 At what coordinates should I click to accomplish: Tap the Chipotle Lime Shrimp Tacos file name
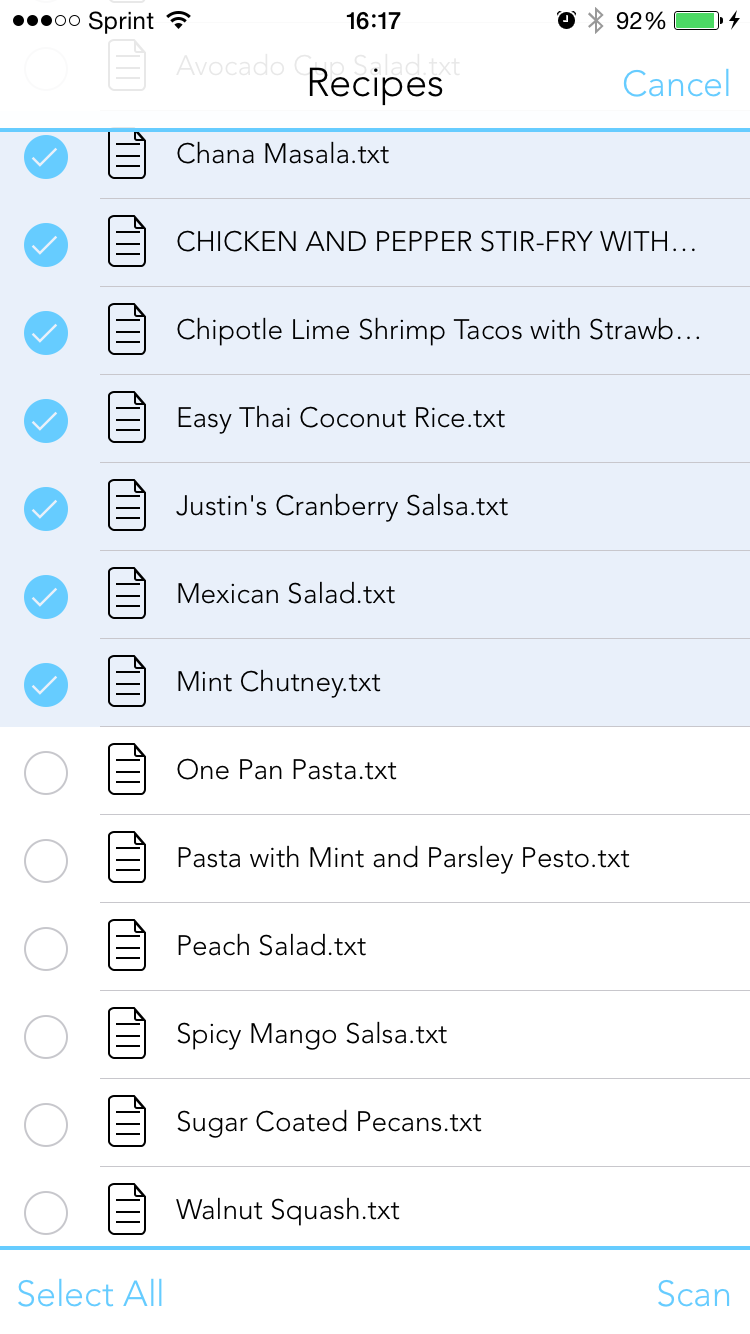438,330
